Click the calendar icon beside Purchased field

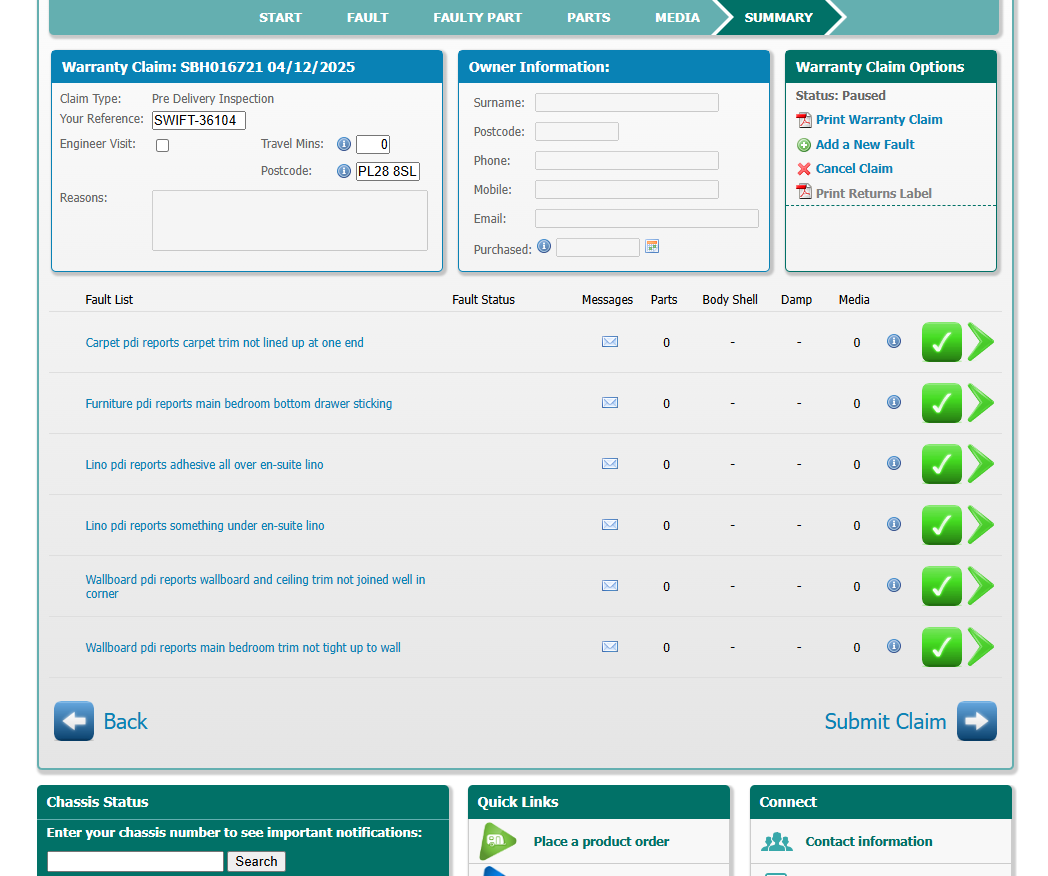pos(652,246)
